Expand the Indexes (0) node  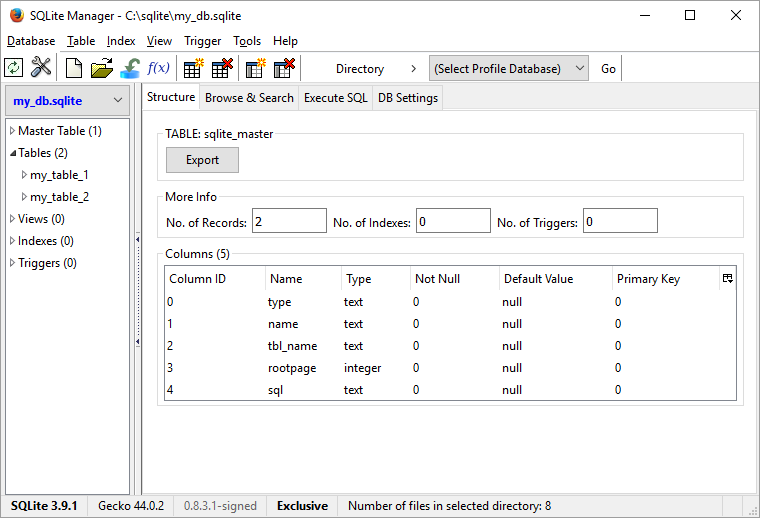pos(13,241)
